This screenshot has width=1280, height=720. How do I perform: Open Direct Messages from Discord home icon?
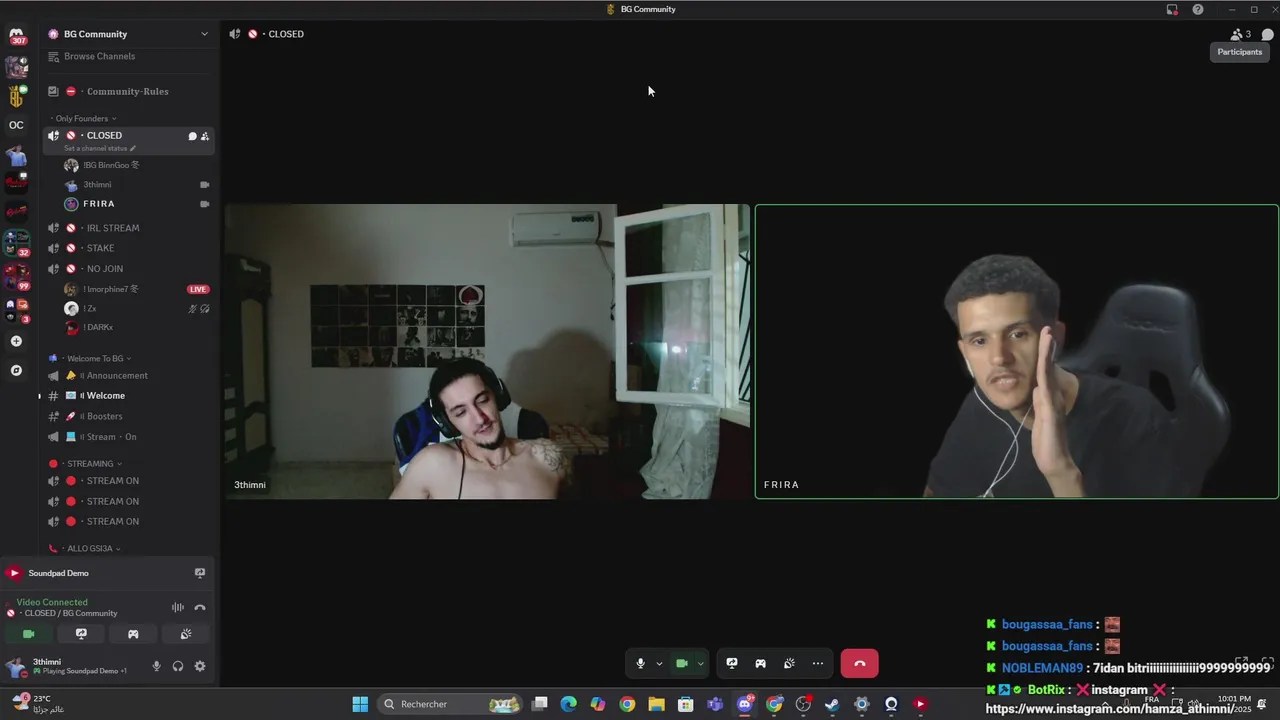17,35
